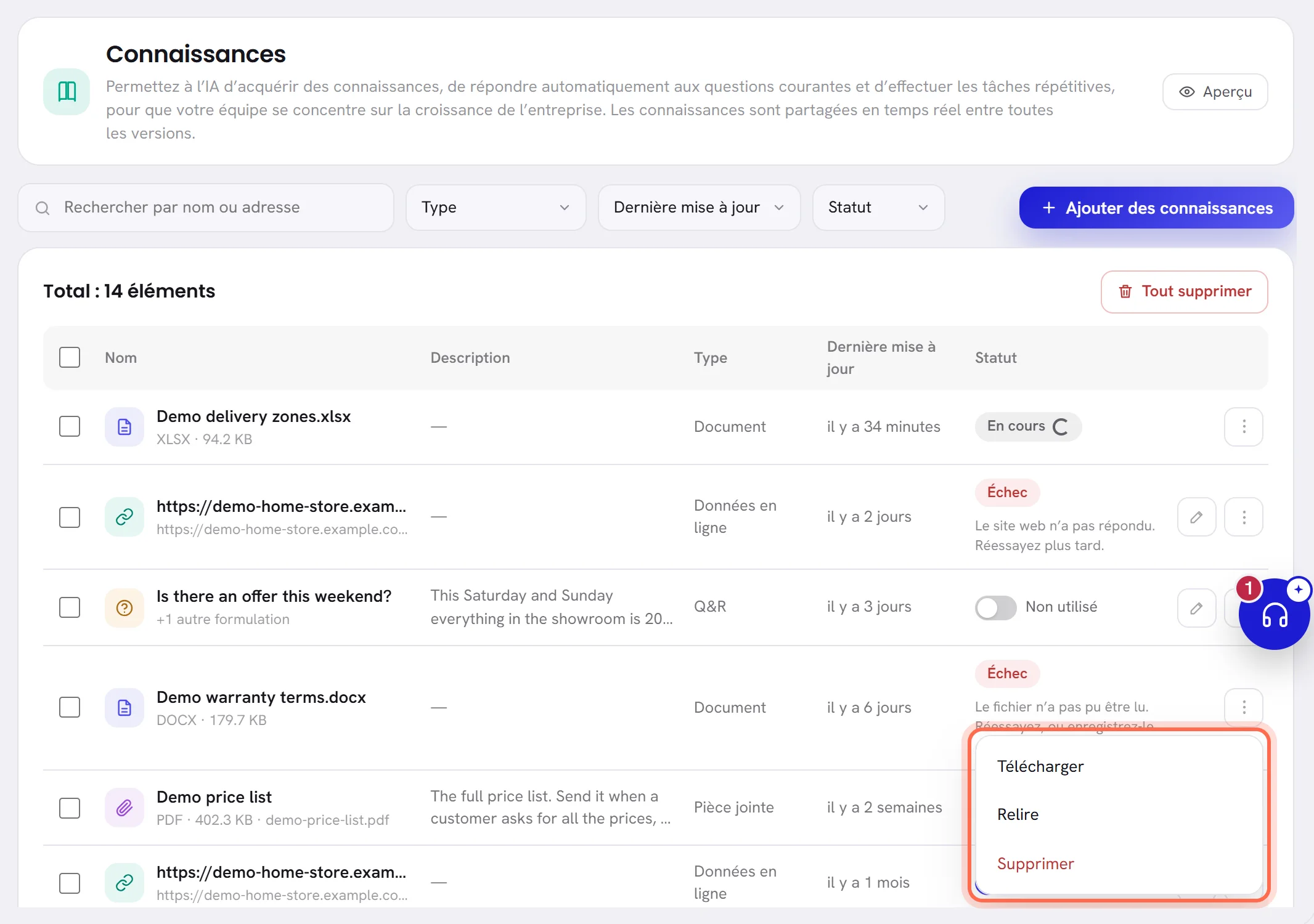Open the 'Demo price list' entry name
The height and width of the screenshot is (924, 1314).
click(214, 797)
